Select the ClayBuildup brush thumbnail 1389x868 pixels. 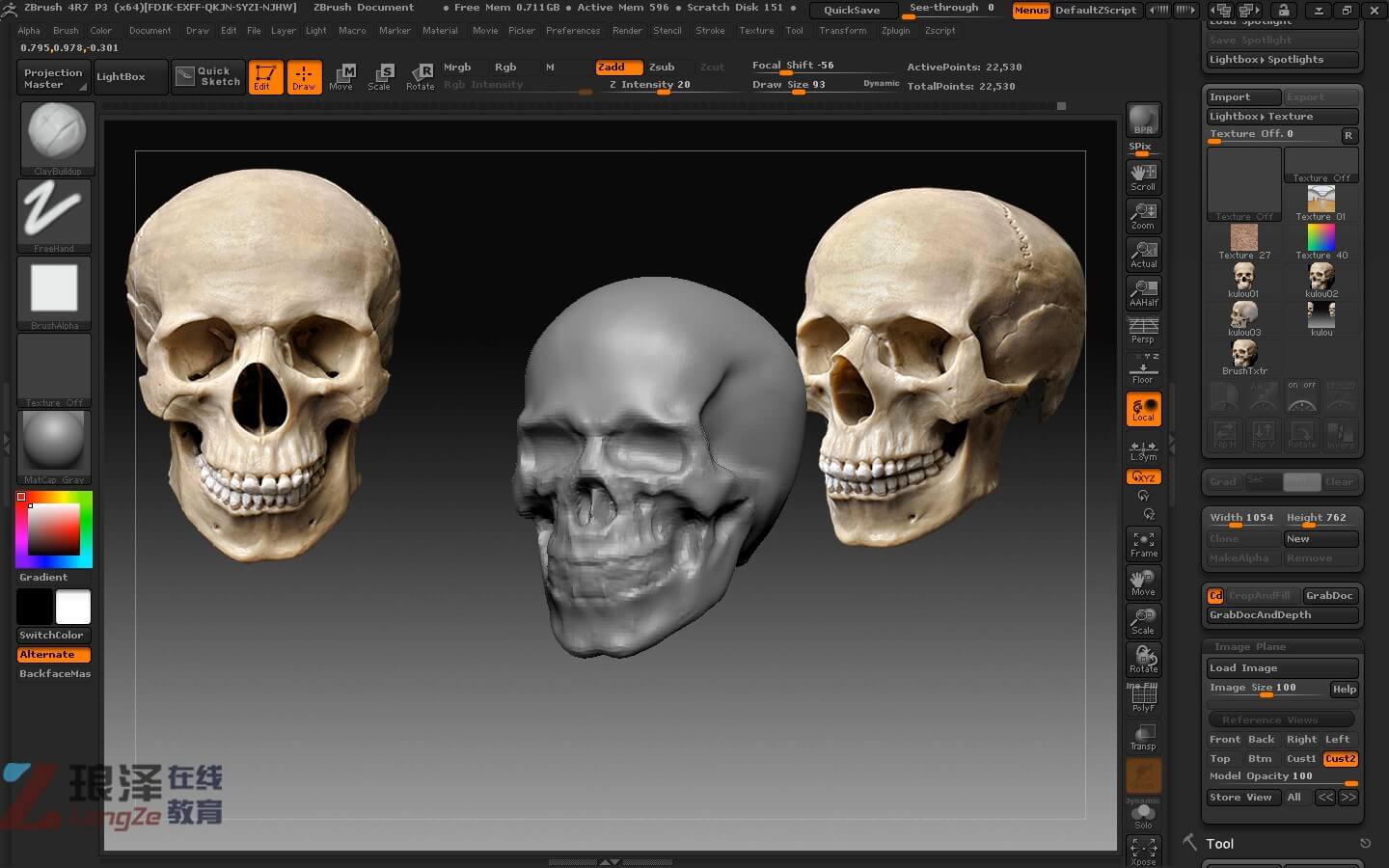click(x=57, y=135)
